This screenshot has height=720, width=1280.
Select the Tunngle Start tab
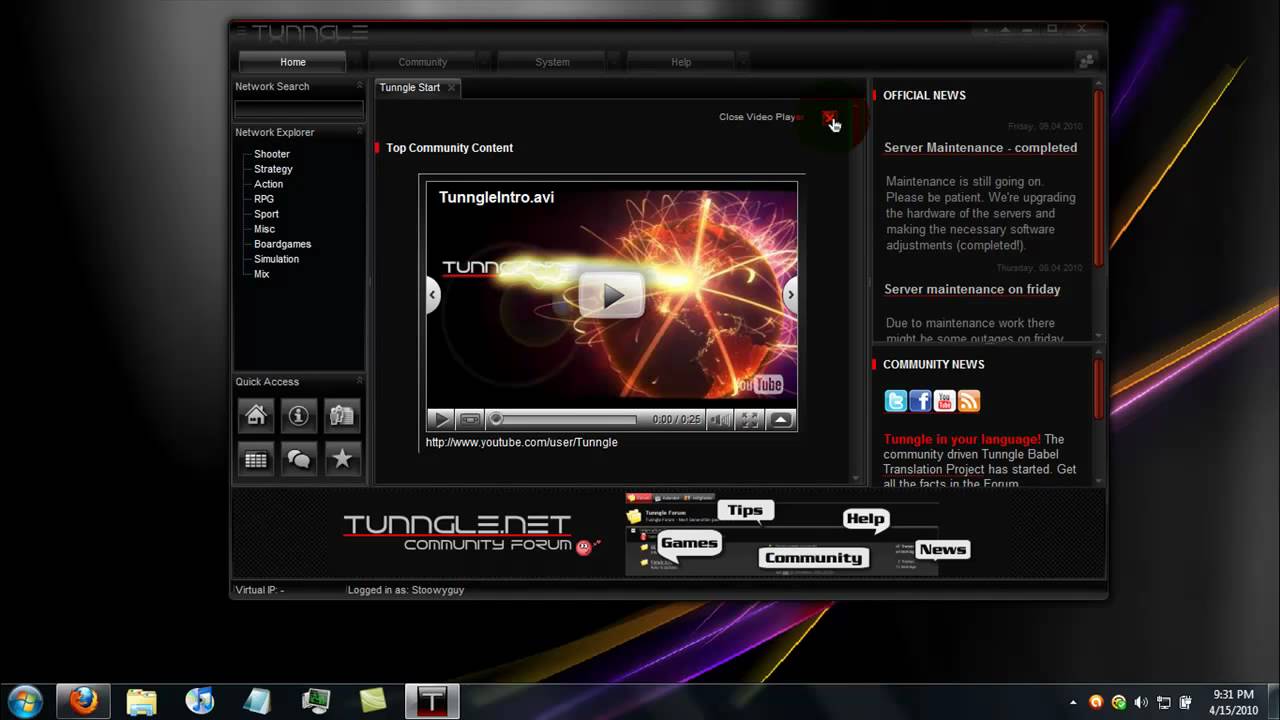click(x=410, y=88)
